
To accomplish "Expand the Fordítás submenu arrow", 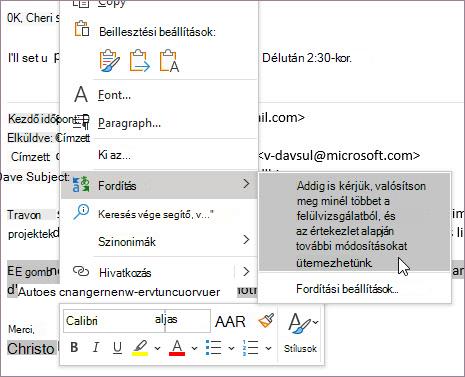I will click(246, 184).
